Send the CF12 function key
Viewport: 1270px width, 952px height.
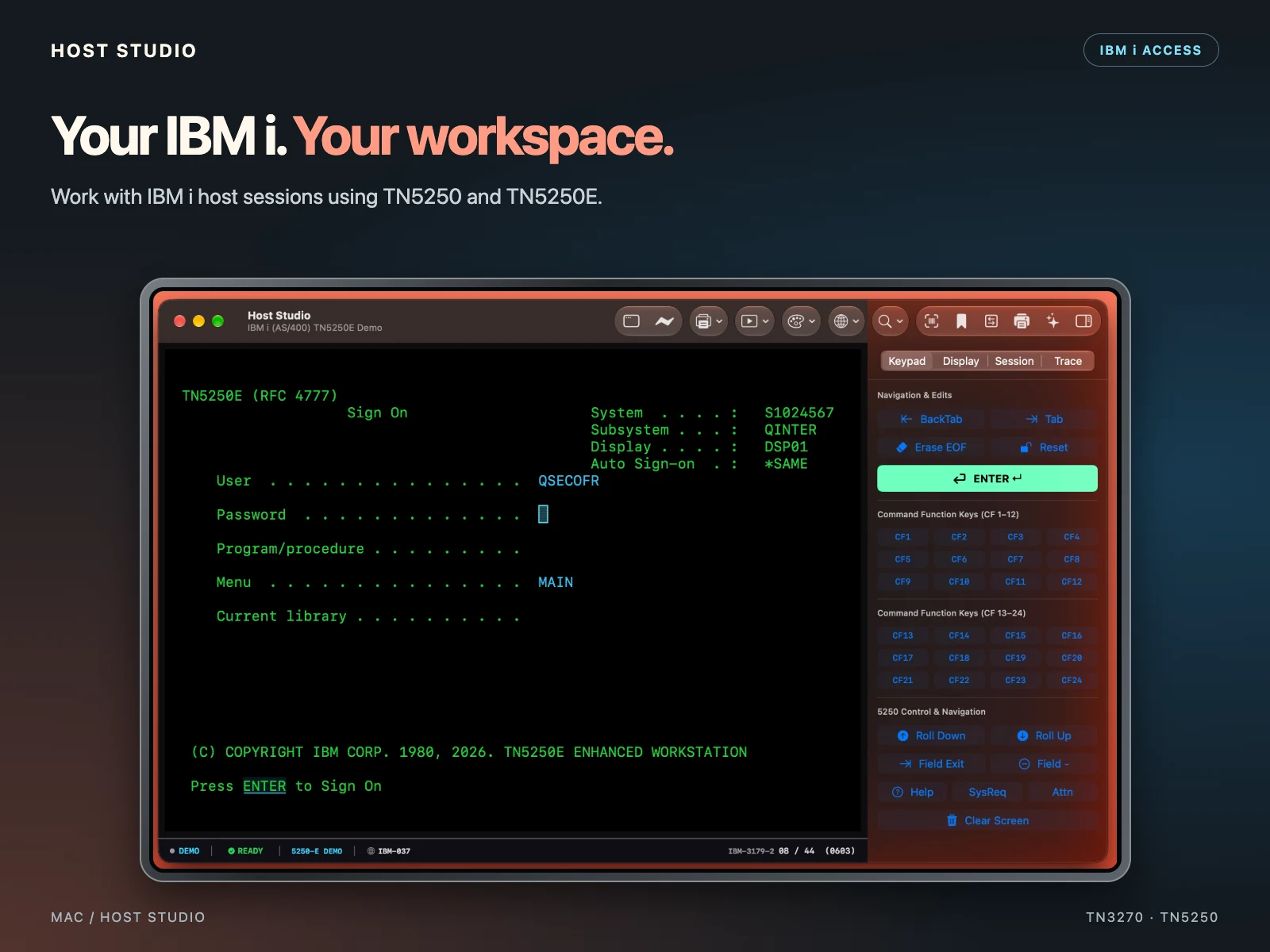[1072, 582]
